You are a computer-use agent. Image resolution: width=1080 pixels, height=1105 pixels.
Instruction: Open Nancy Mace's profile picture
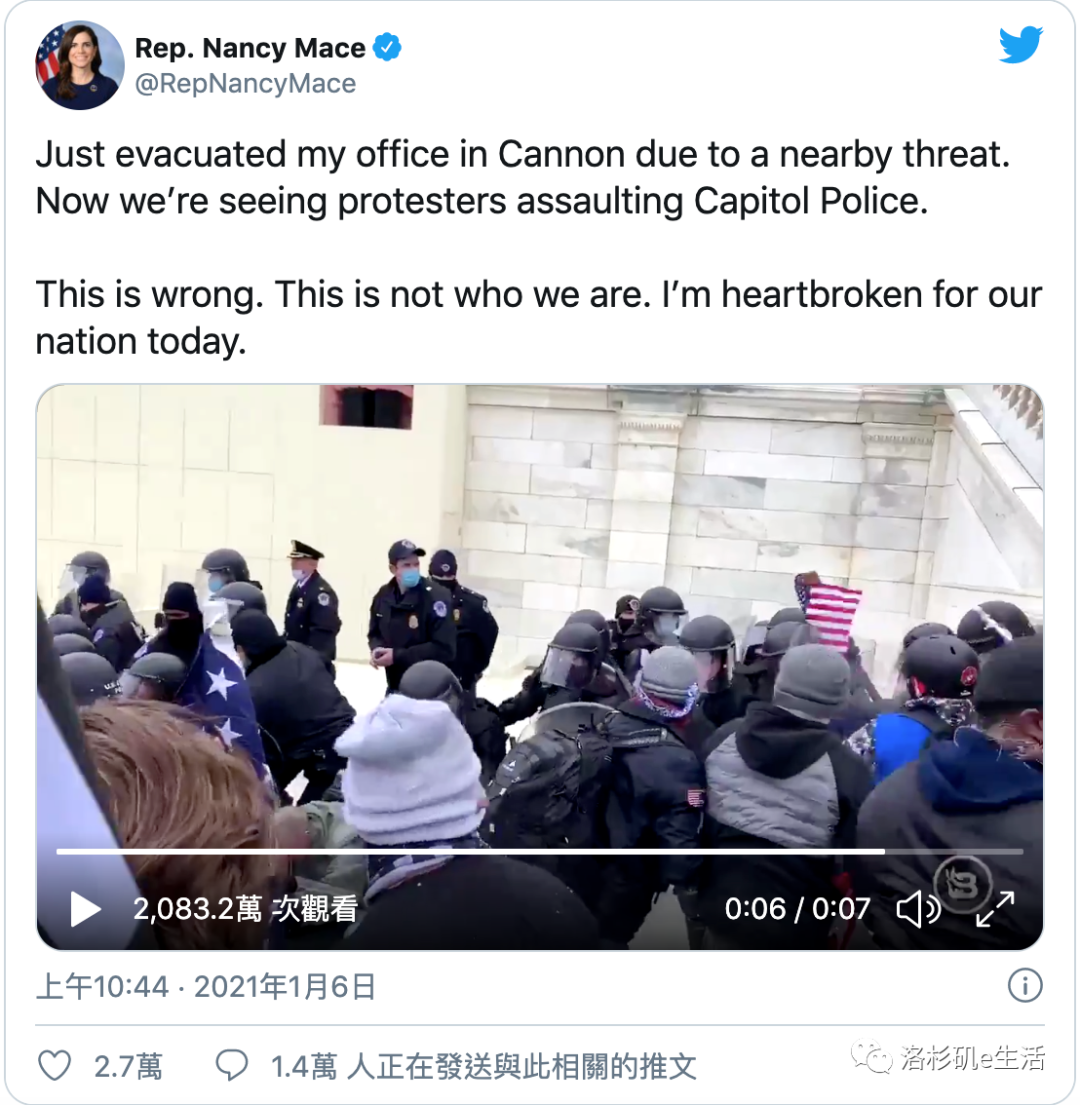(80, 65)
